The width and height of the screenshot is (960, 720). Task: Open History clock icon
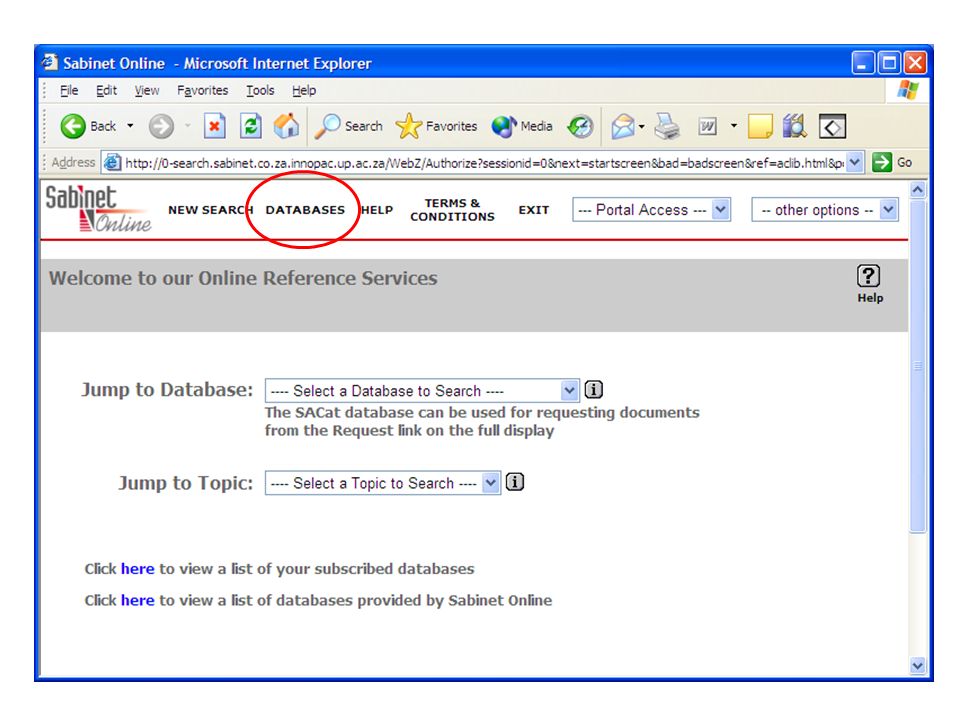(x=580, y=127)
